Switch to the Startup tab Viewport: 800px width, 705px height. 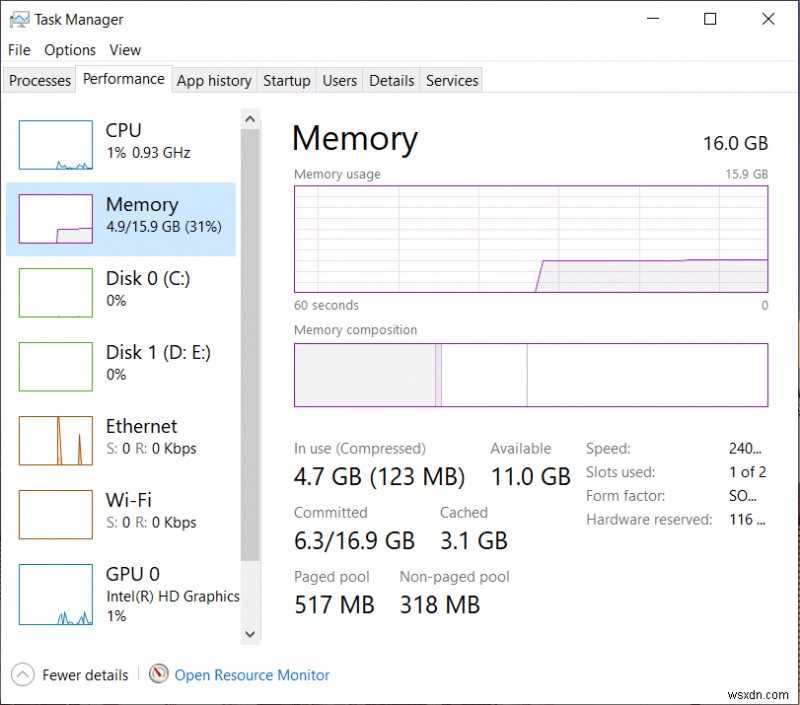pos(287,81)
